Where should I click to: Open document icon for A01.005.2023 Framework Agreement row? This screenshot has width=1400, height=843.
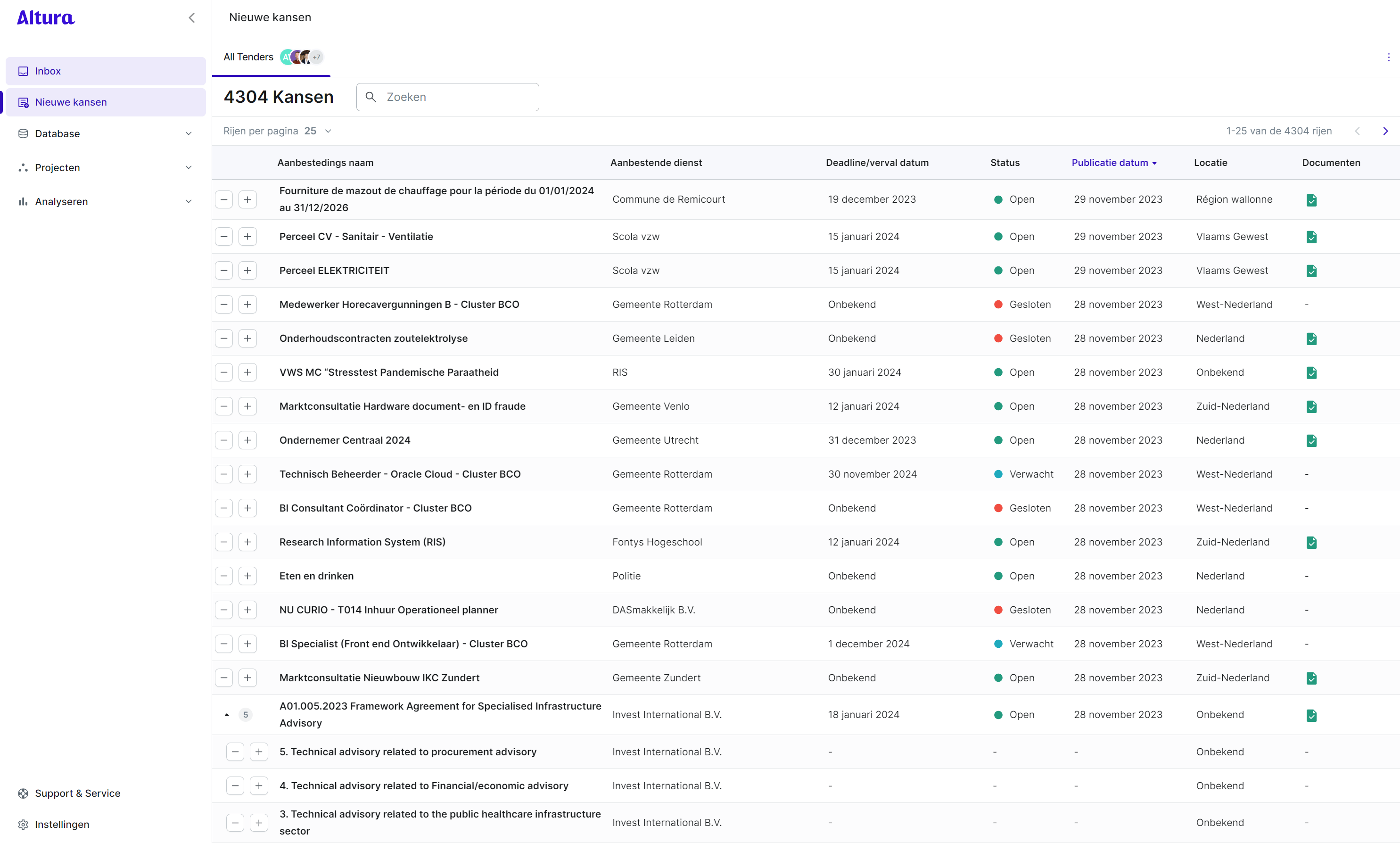(1311, 715)
